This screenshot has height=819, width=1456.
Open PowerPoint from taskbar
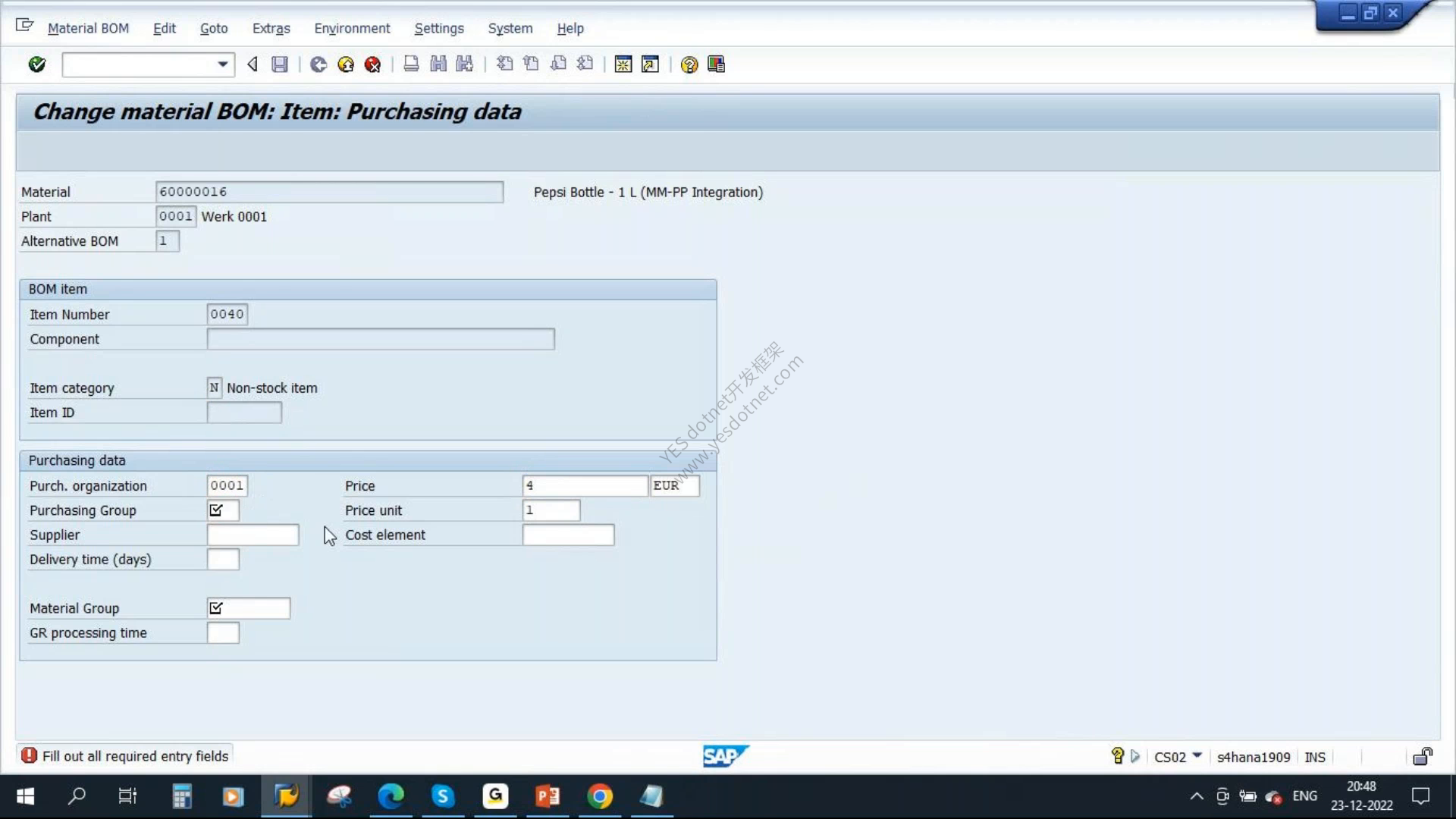(547, 796)
